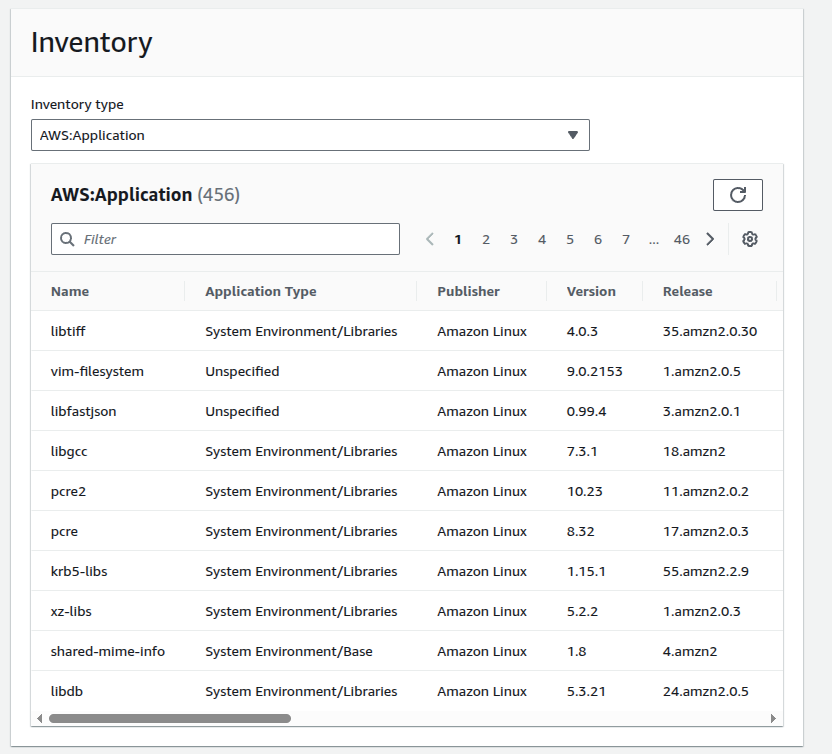This screenshot has height=754, width=832.
Task: Refresh the AWS:Application inventory list
Action: click(x=738, y=195)
